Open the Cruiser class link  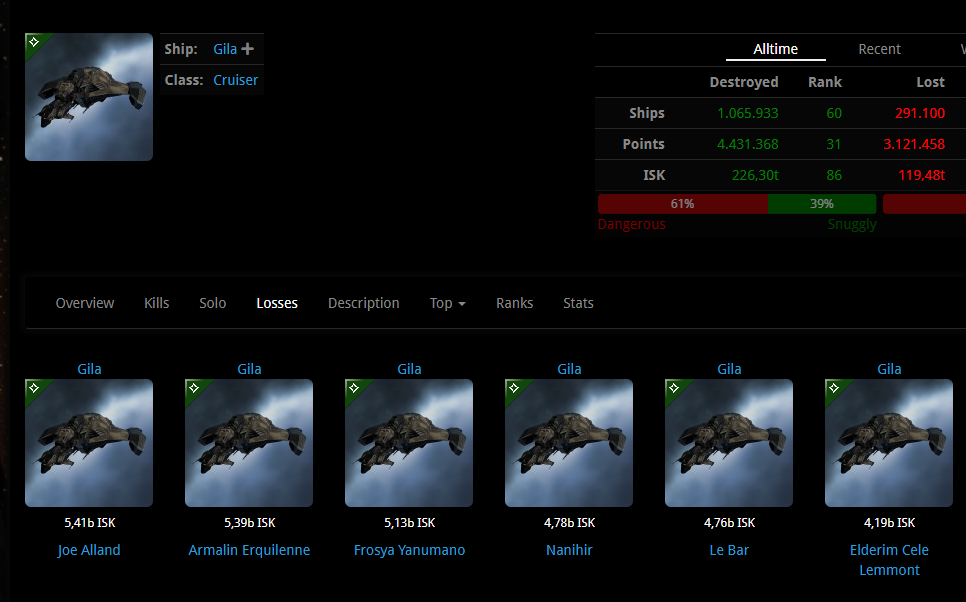(235, 80)
